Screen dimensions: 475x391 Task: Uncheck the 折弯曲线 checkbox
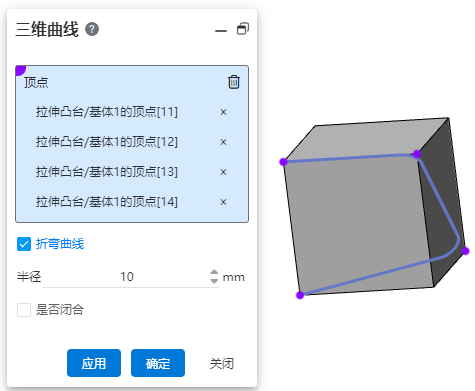tap(24, 244)
